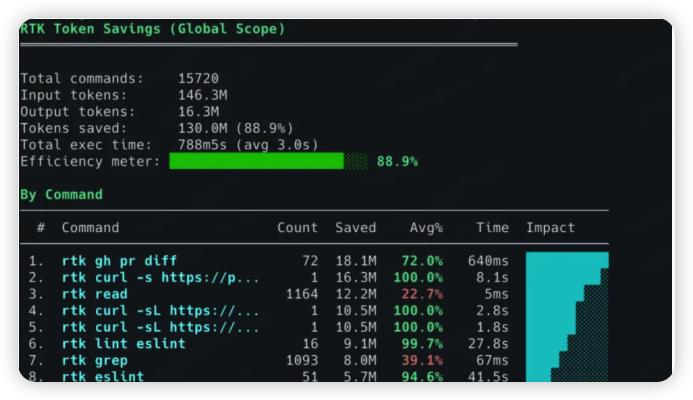Screen dimensions: 693x400
Task: Select the By Command section heading
Action: (61, 194)
